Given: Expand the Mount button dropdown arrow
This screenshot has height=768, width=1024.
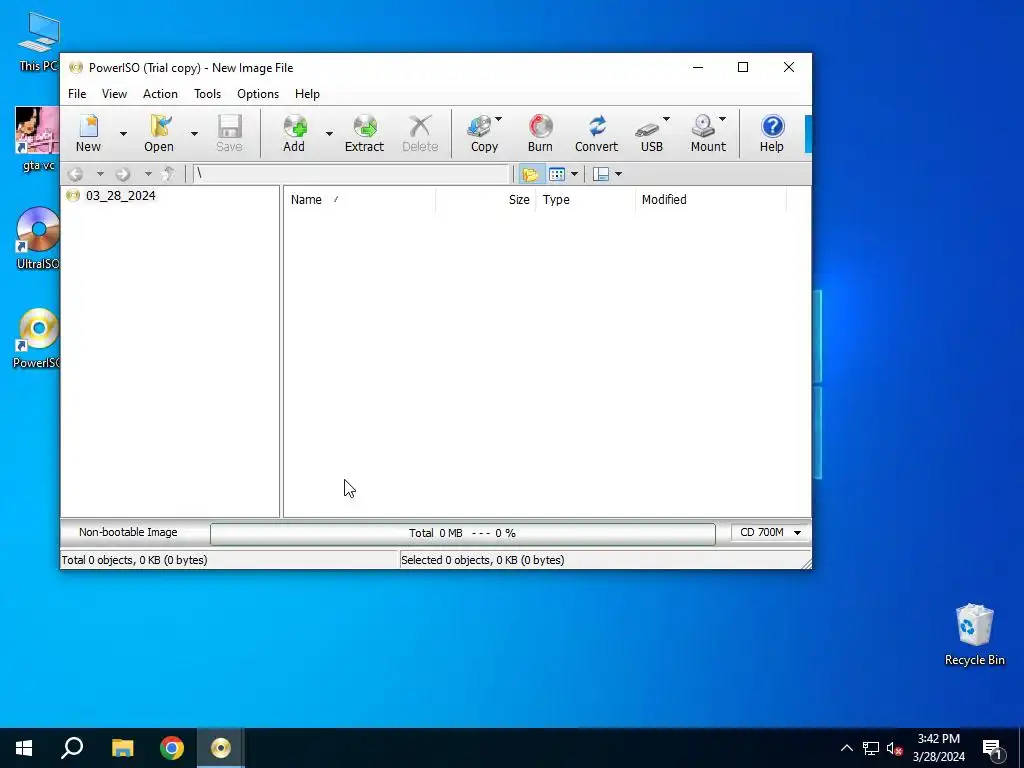Looking at the screenshot, I should (722, 119).
